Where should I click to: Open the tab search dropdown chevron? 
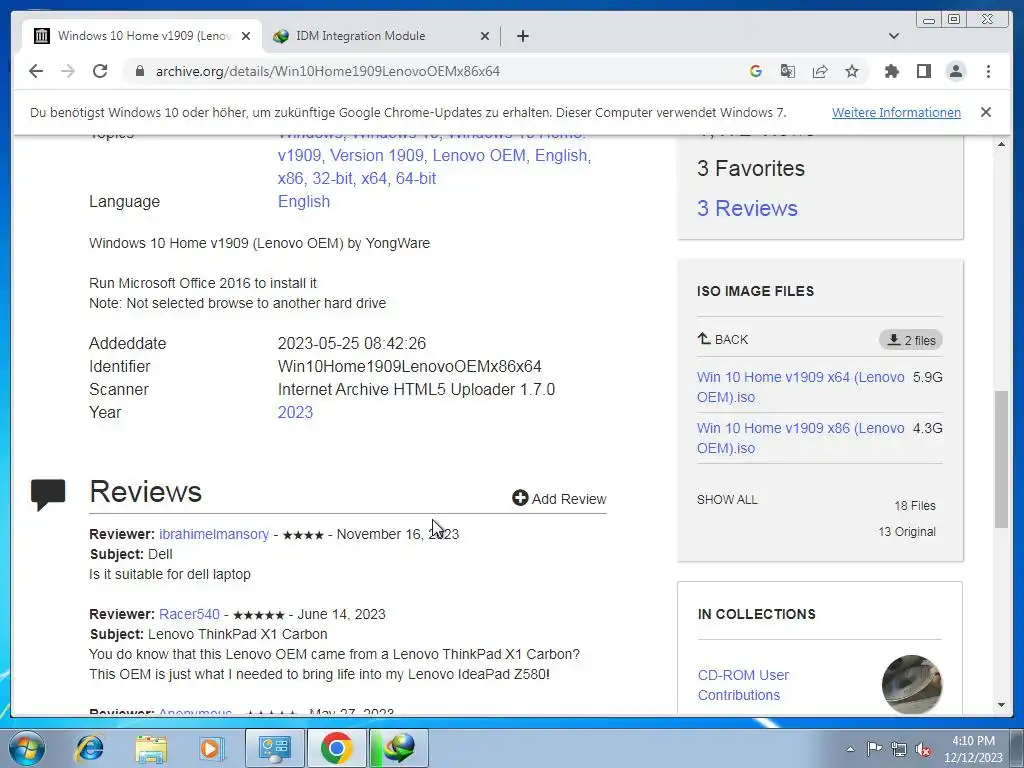pos(893,36)
